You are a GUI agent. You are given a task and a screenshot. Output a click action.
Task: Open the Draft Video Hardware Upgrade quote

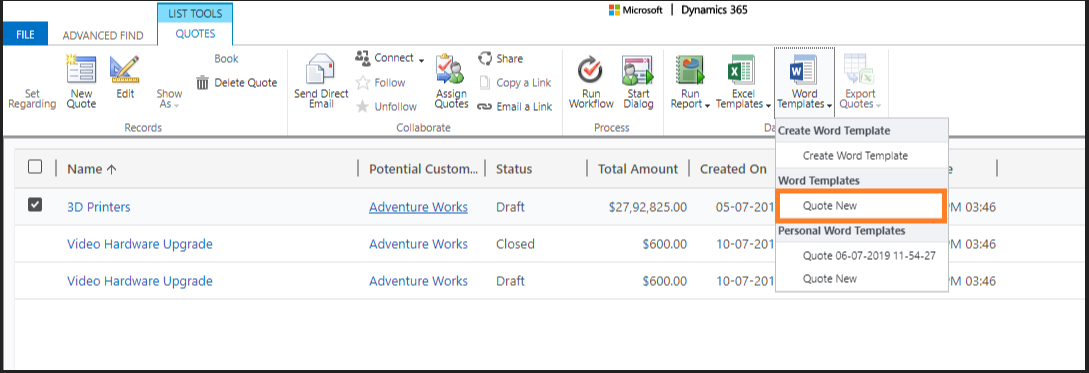[x=140, y=281]
